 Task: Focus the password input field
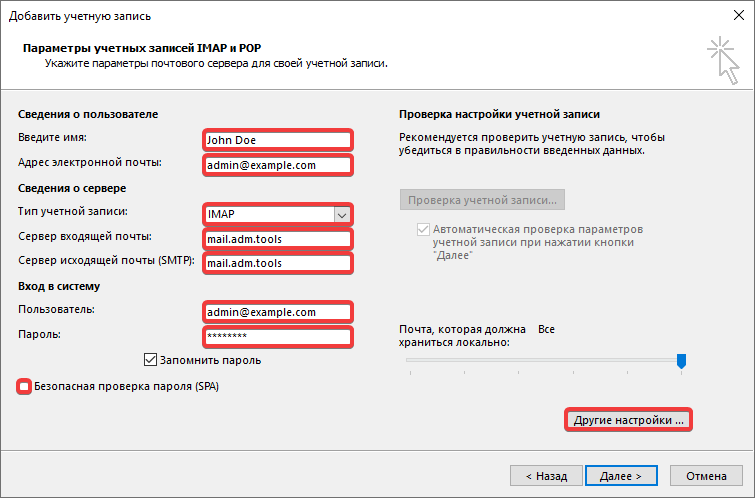pos(277,337)
